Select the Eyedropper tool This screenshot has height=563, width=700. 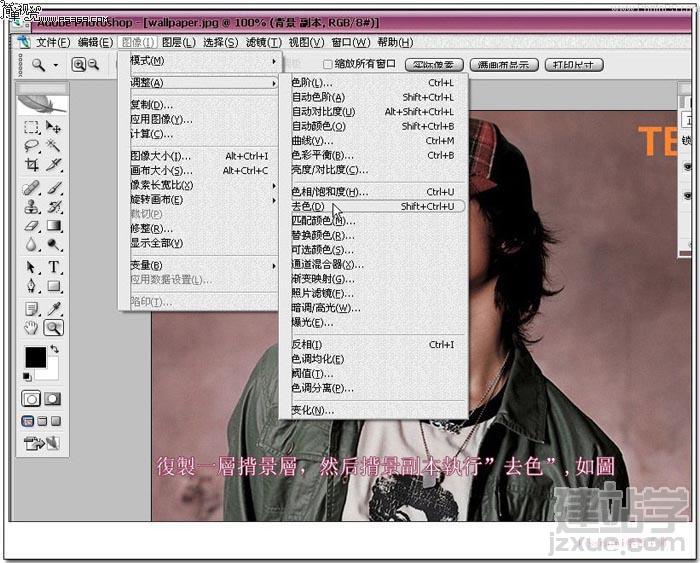point(54,309)
